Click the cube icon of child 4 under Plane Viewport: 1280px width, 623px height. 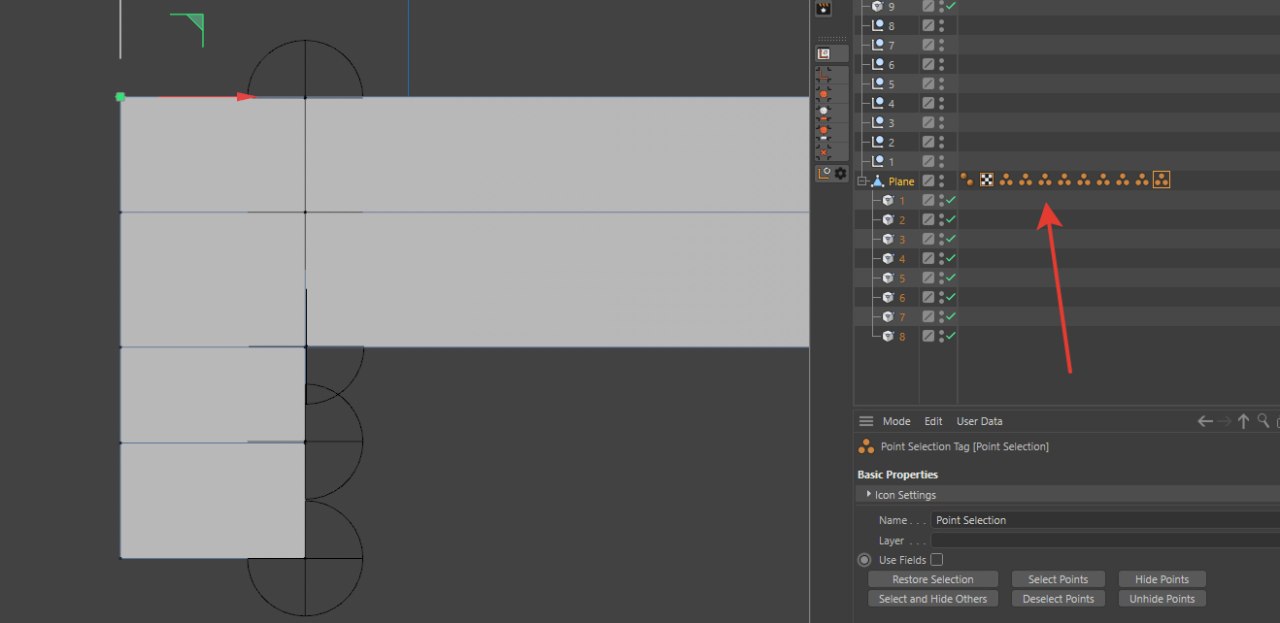click(x=888, y=258)
